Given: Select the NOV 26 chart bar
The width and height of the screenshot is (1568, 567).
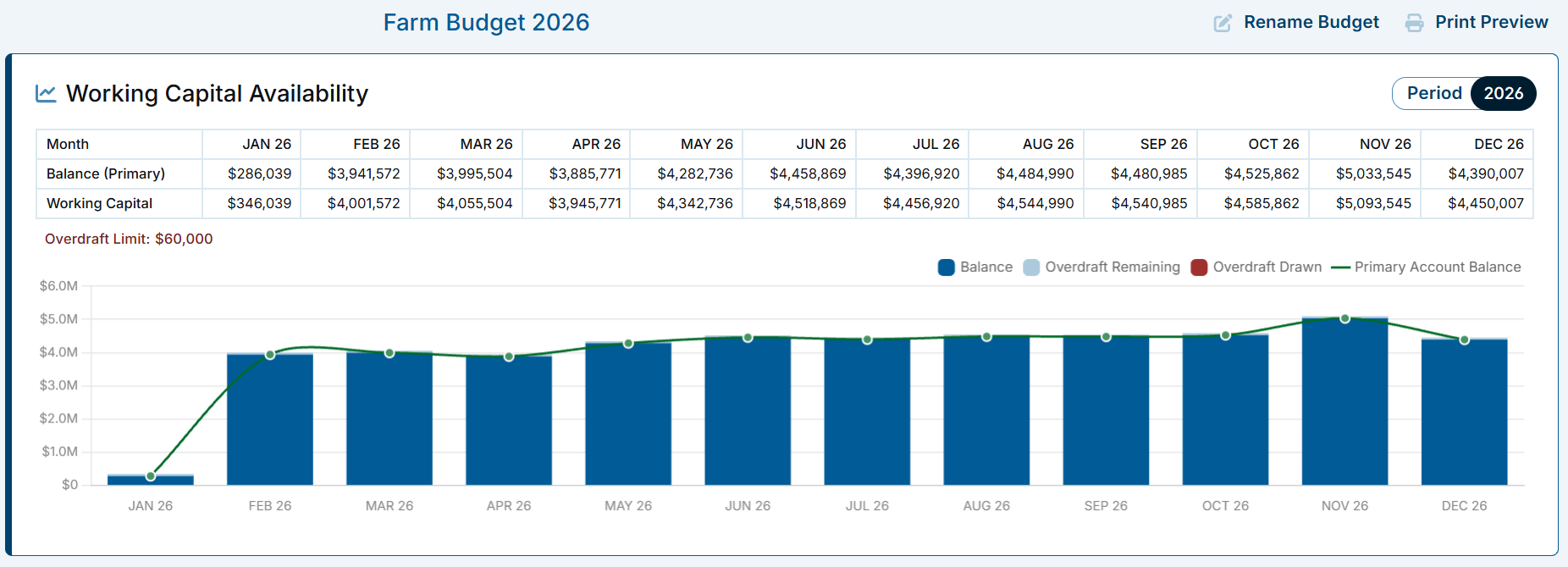Looking at the screenshot, I should tap(1344, 401).
